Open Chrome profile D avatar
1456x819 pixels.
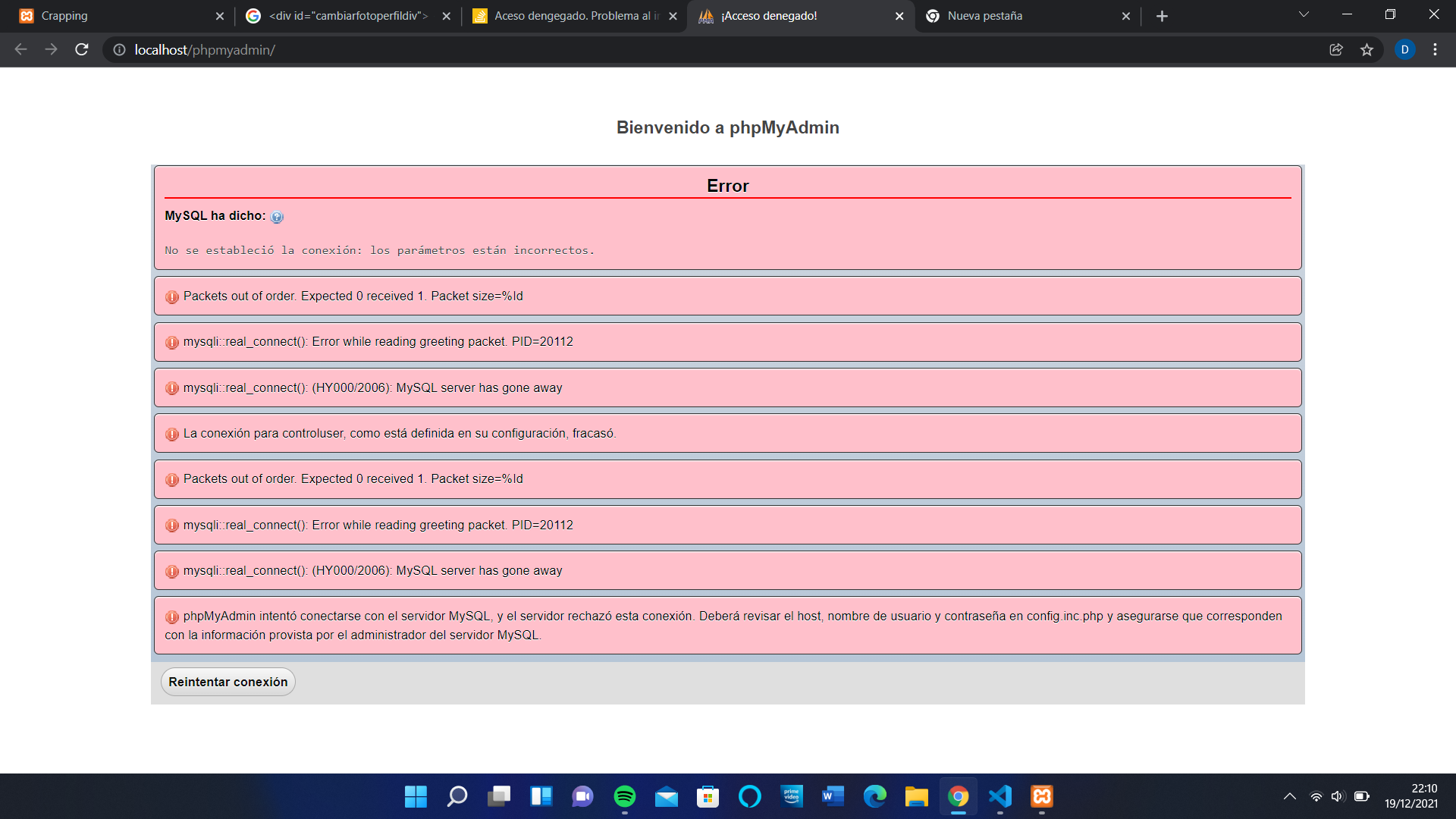coord(1404,49)
